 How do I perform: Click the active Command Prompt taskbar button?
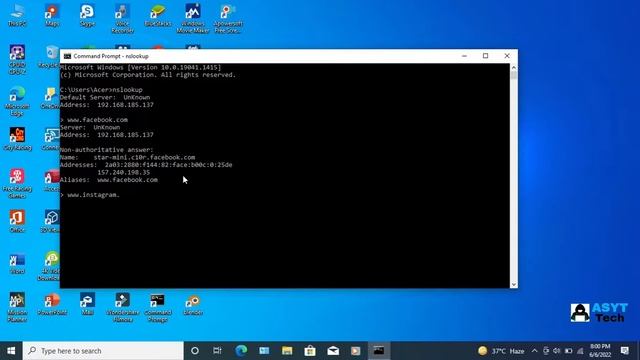[x=379, y=351]
